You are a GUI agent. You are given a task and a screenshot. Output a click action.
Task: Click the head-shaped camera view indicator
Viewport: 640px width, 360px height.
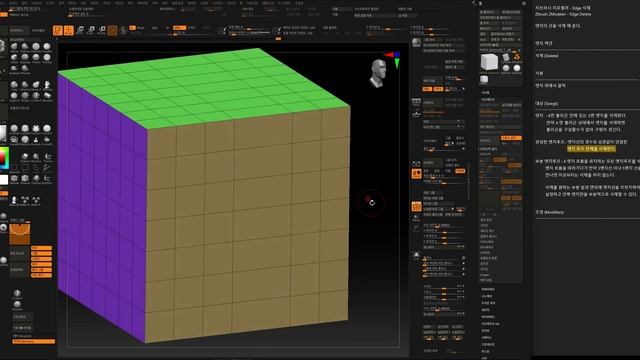click(378, 73)
